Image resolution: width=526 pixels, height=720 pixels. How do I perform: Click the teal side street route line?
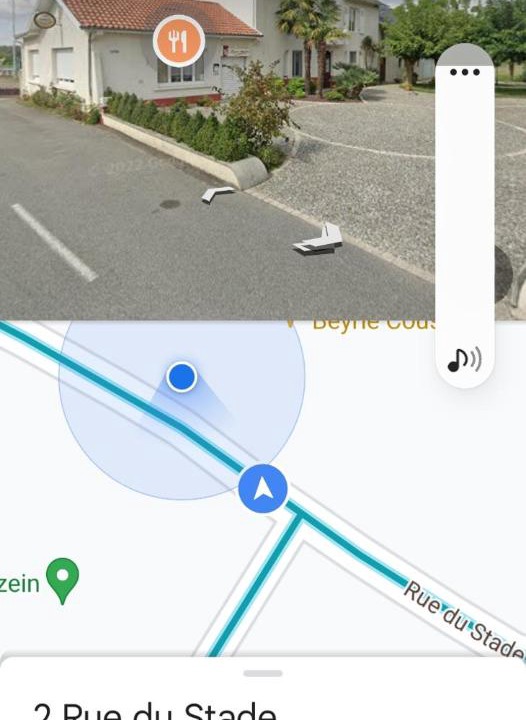[253, 585]
